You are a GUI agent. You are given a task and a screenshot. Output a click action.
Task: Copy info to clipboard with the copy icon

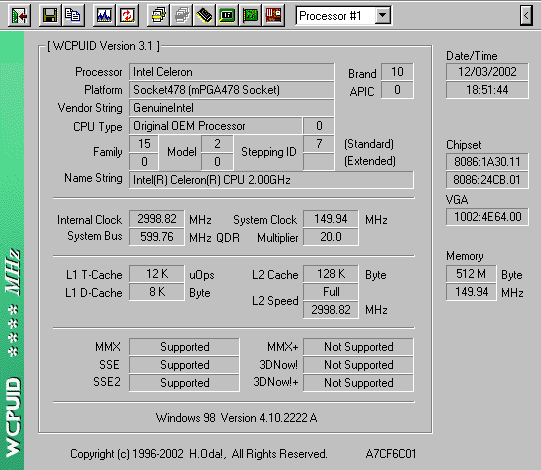click(73, 15)
